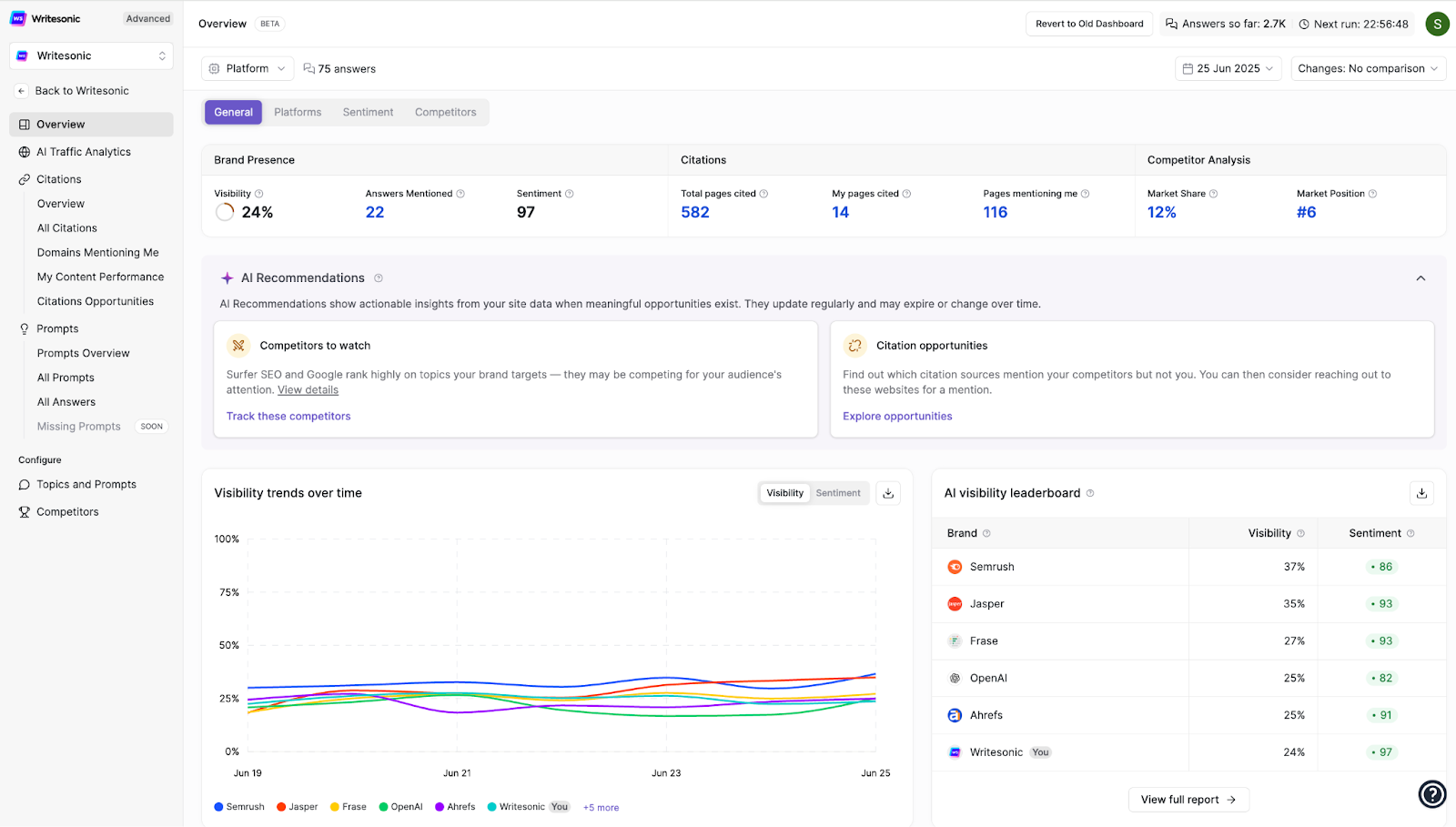
Task: Open AI Traffic Analytics in sidebar
Action: tap(84, 152)
